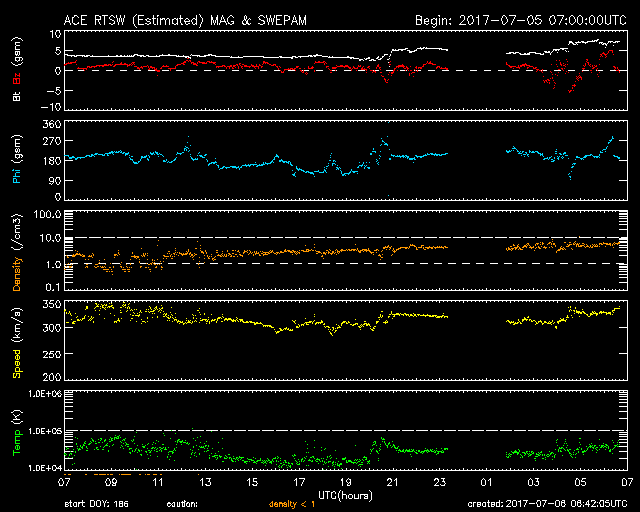Select the created: 2017-07-06 06:42:05UTC text

pos(547,504)
